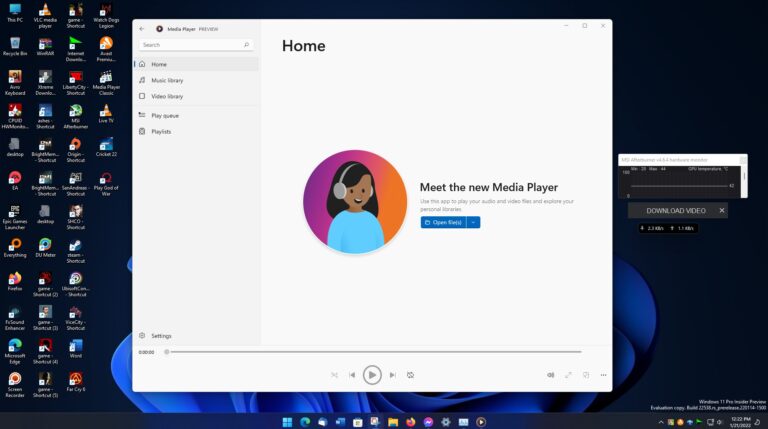This screenshot has height=429, width=768.
Task: Skip to the previous track
Action: (x=352, y=375)
